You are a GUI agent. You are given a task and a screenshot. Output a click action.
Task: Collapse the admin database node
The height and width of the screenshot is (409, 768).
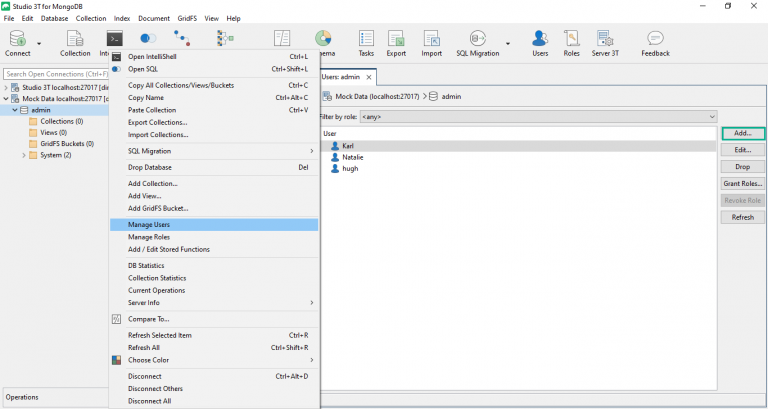point(15,110)
